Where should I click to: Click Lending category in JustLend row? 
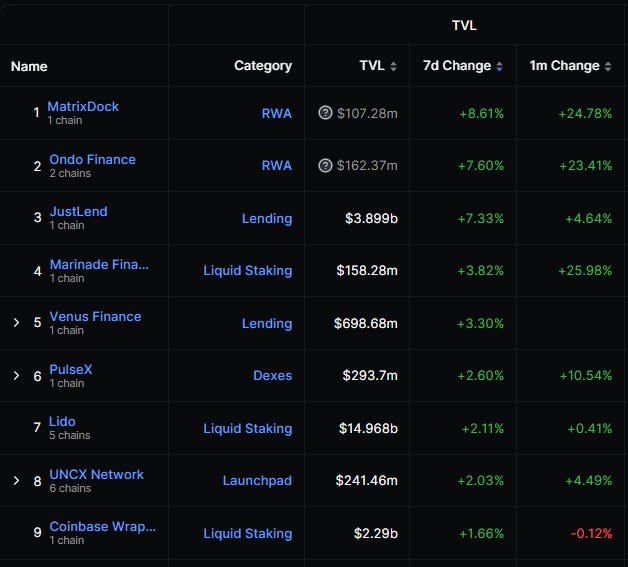(267, 218)
